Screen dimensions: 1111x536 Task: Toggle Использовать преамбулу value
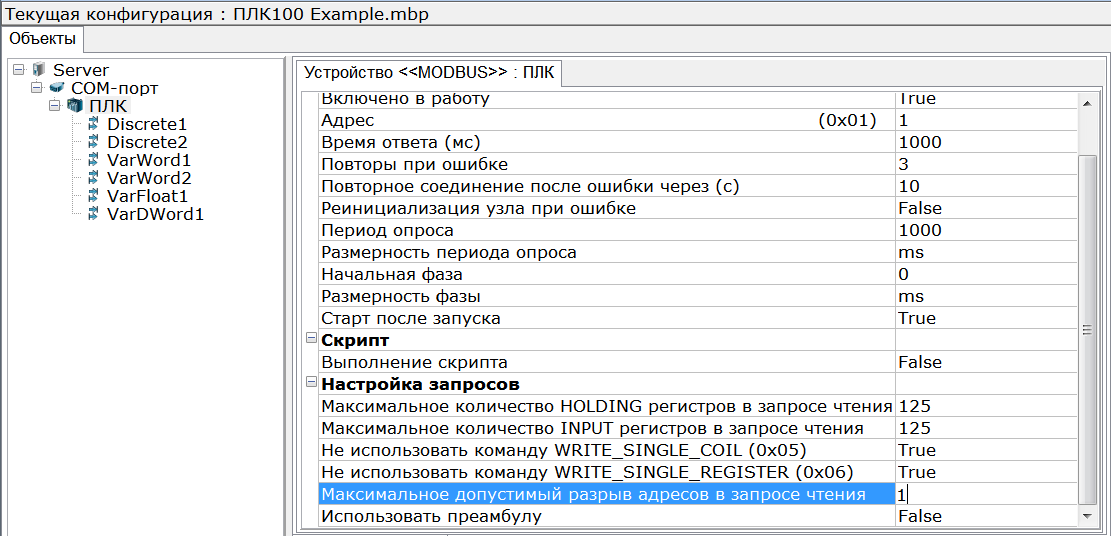[983, 516]
